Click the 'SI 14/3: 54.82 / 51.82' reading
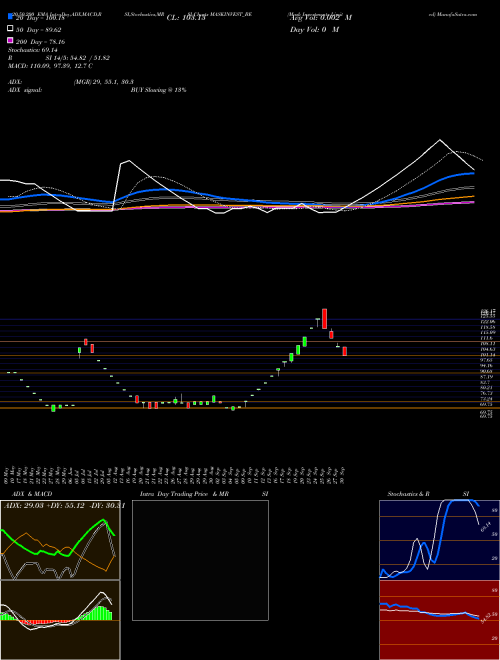Image resolution: width=500 pixels, height=660 pixels. point(78,58)
